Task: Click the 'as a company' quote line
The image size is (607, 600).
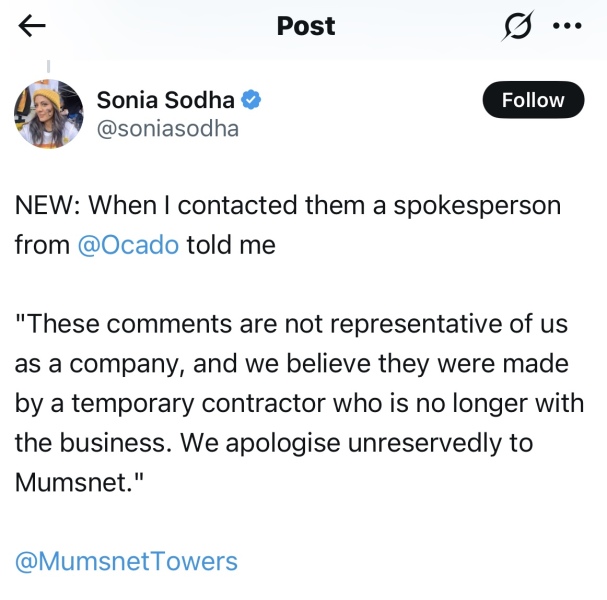Action: click(292, 363)
